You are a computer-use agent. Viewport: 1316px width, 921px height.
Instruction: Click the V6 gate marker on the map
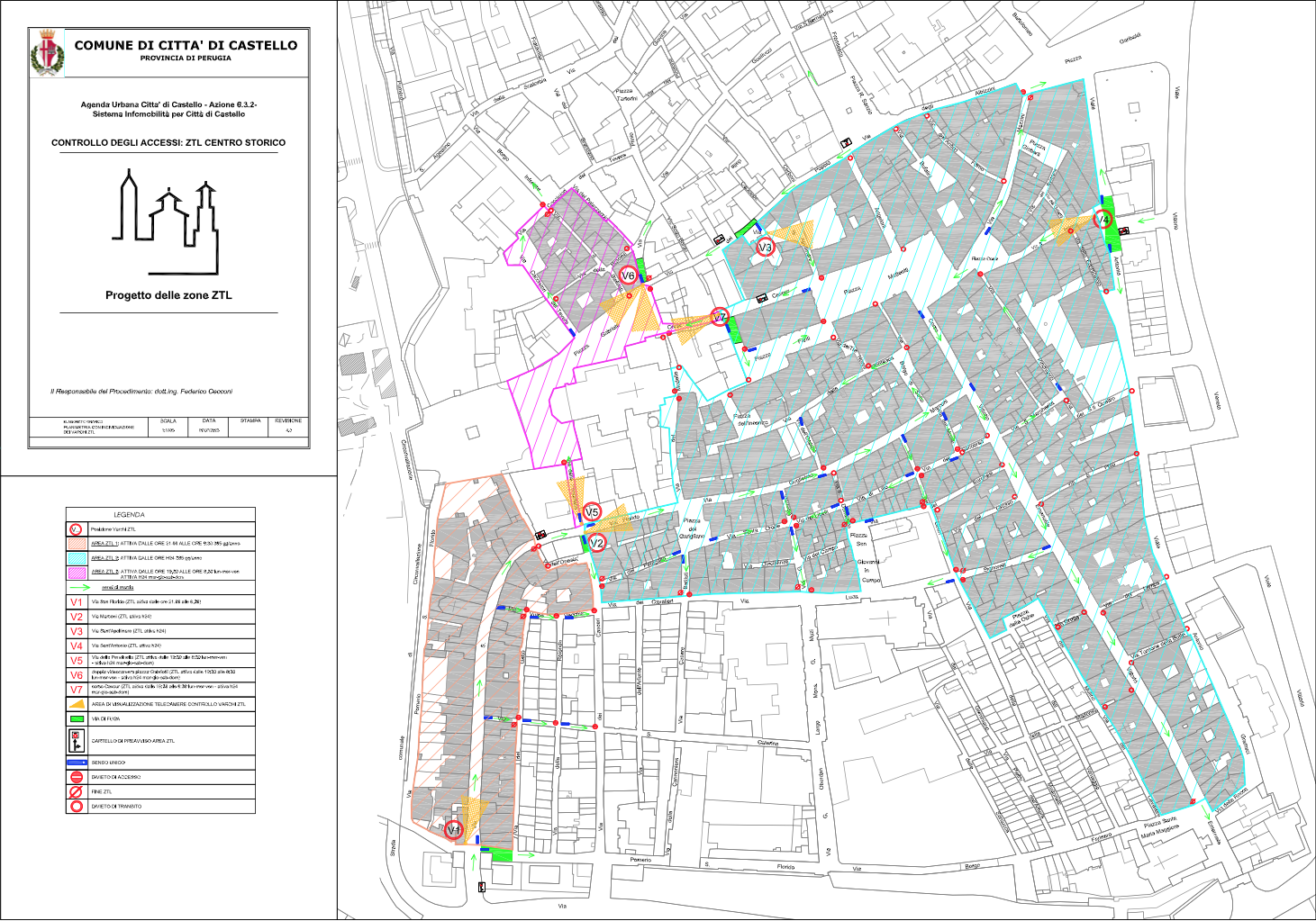[629, 275]
